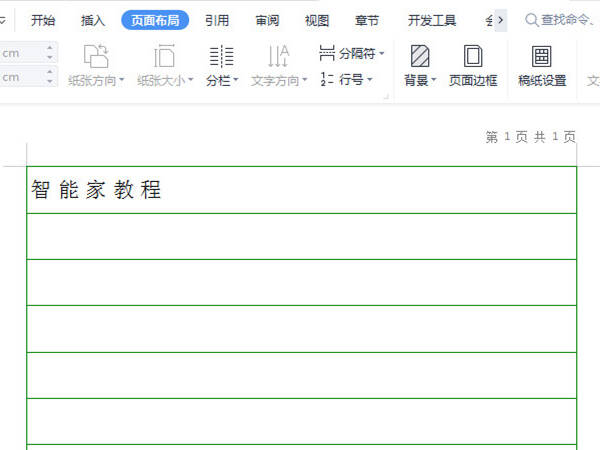This screenshot has width=600, height=450.
Task: Open the 章节 tab
Action: pyautogui.click(x=367, y=20)
